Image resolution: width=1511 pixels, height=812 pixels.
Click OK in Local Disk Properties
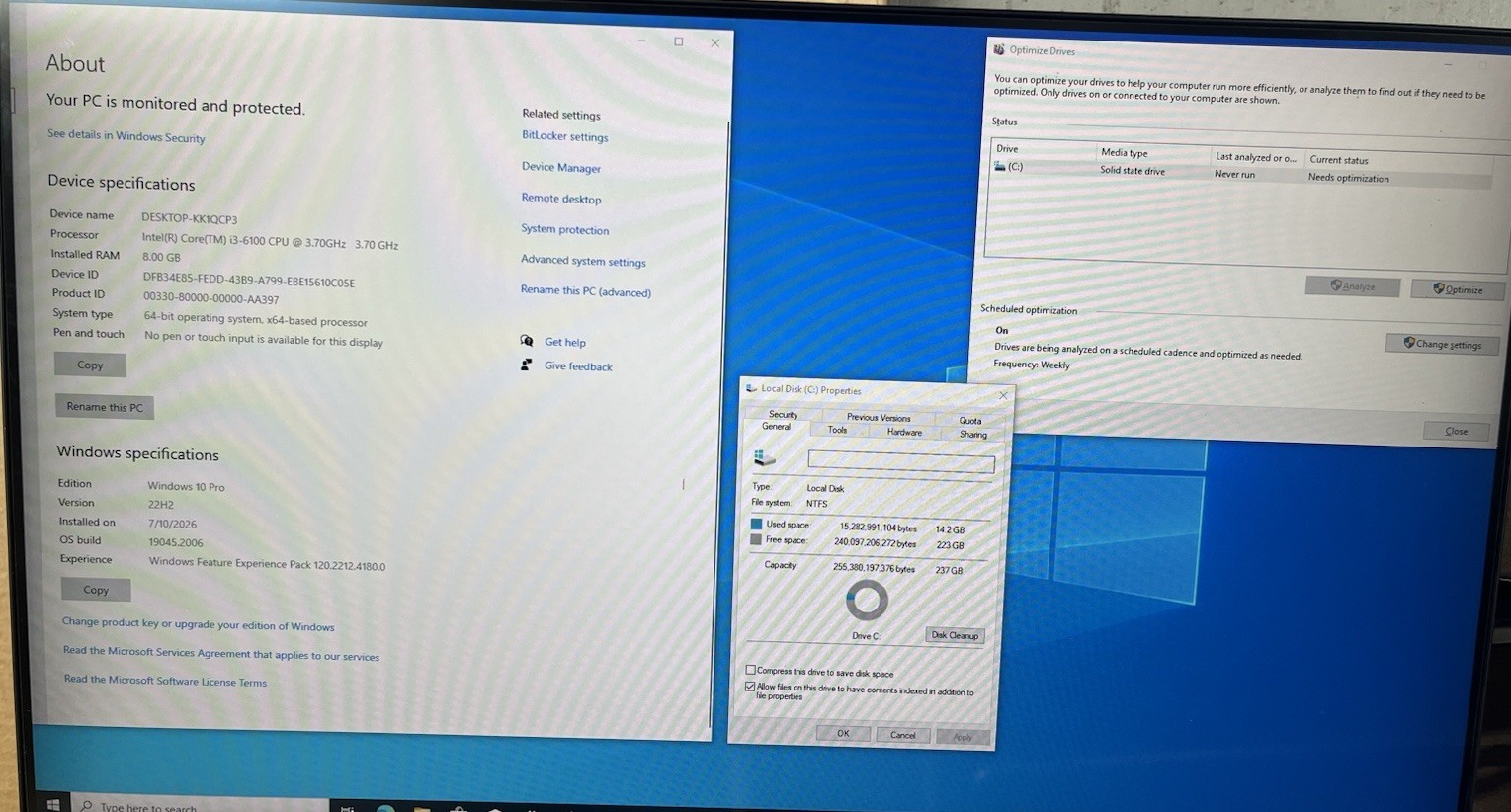(843, 733)
